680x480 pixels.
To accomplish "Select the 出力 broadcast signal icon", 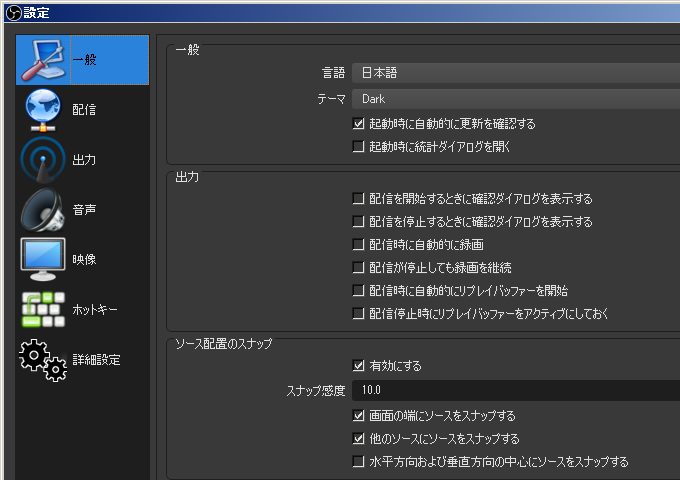I will pos(43,160).
